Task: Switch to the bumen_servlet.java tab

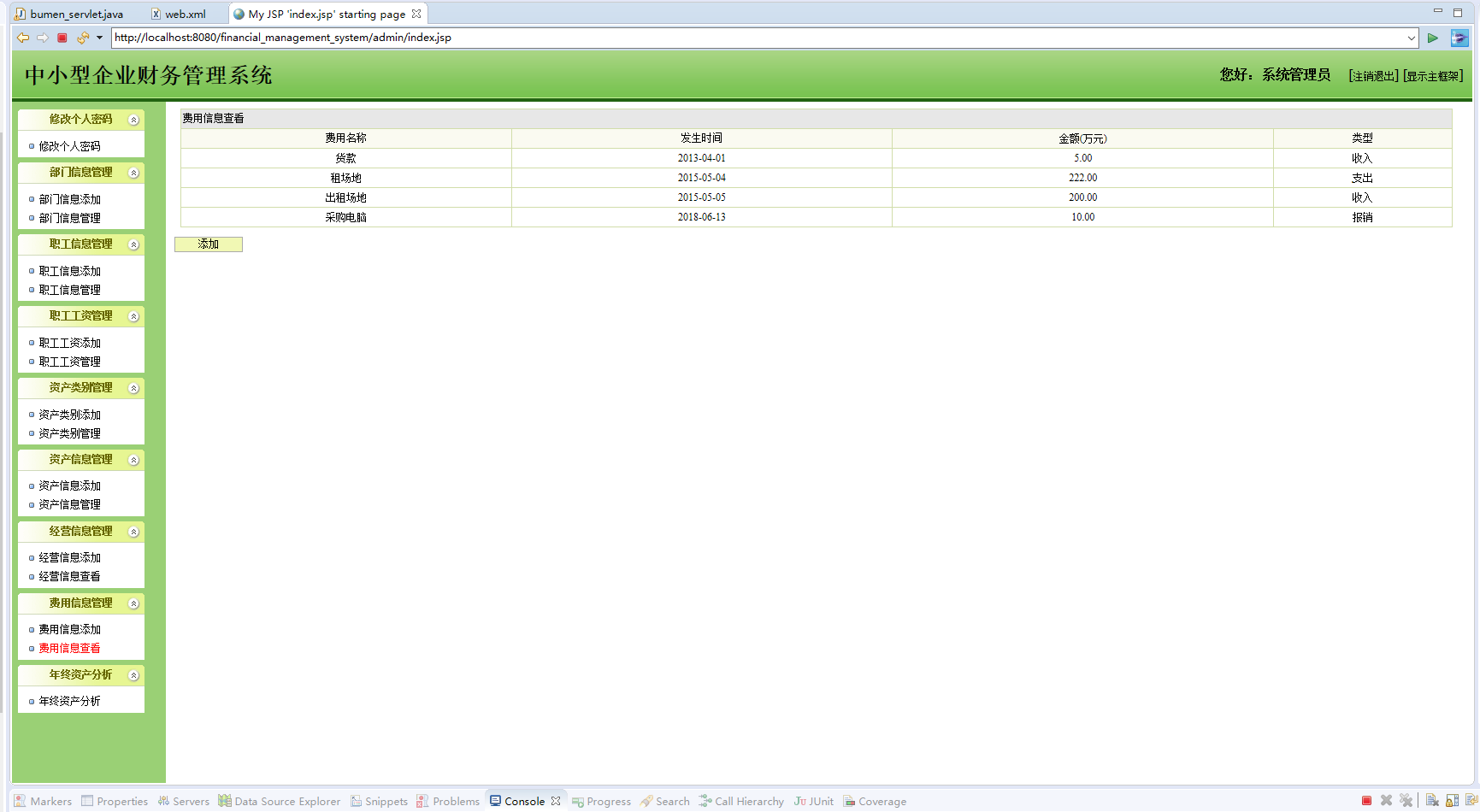Action: 69,14
